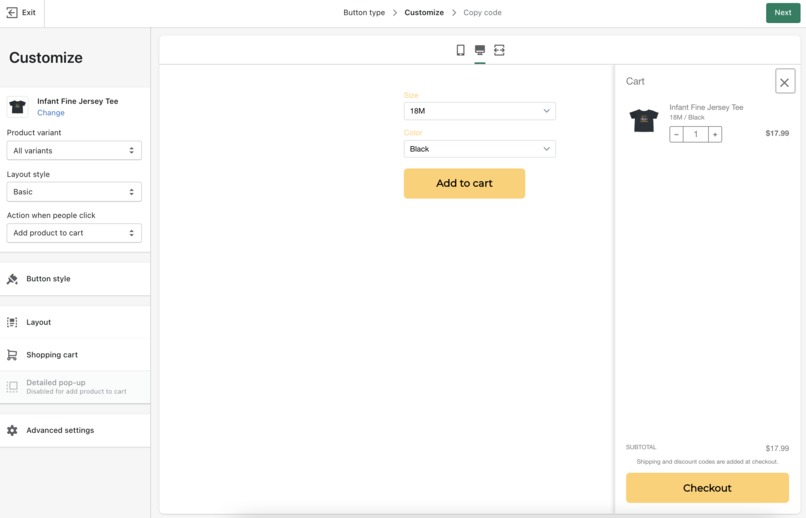Increase cart quantity with plus button

coord(715,135)
